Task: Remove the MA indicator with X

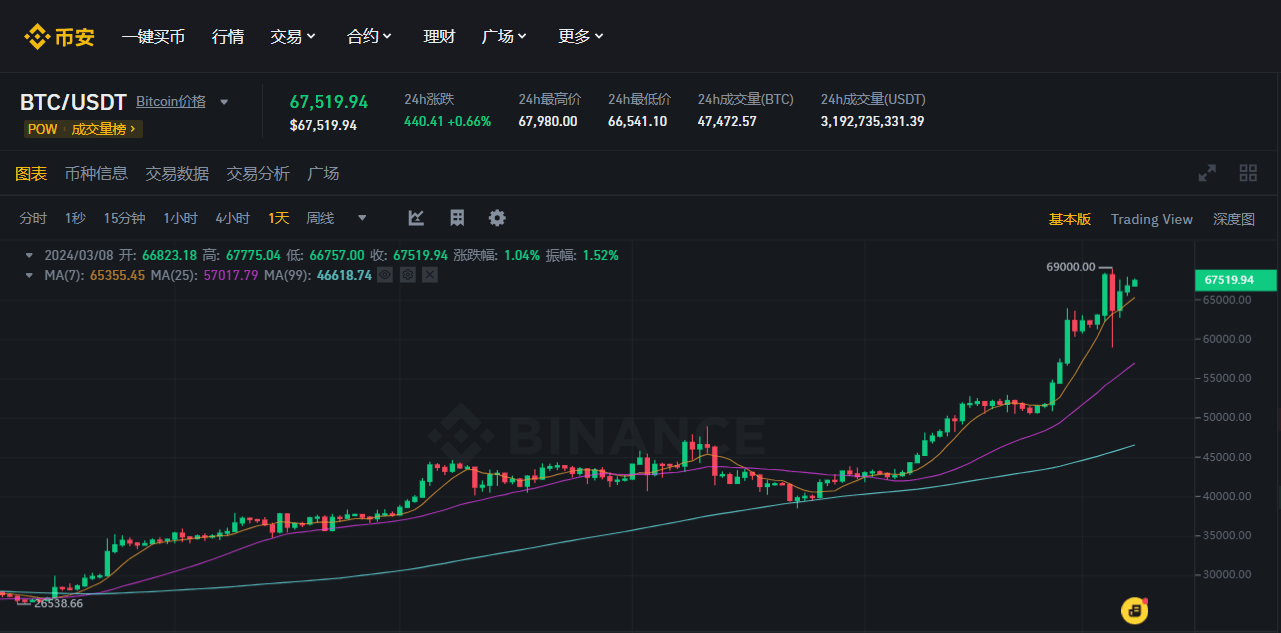Action: pyautogui.click(x=429, y=274)
